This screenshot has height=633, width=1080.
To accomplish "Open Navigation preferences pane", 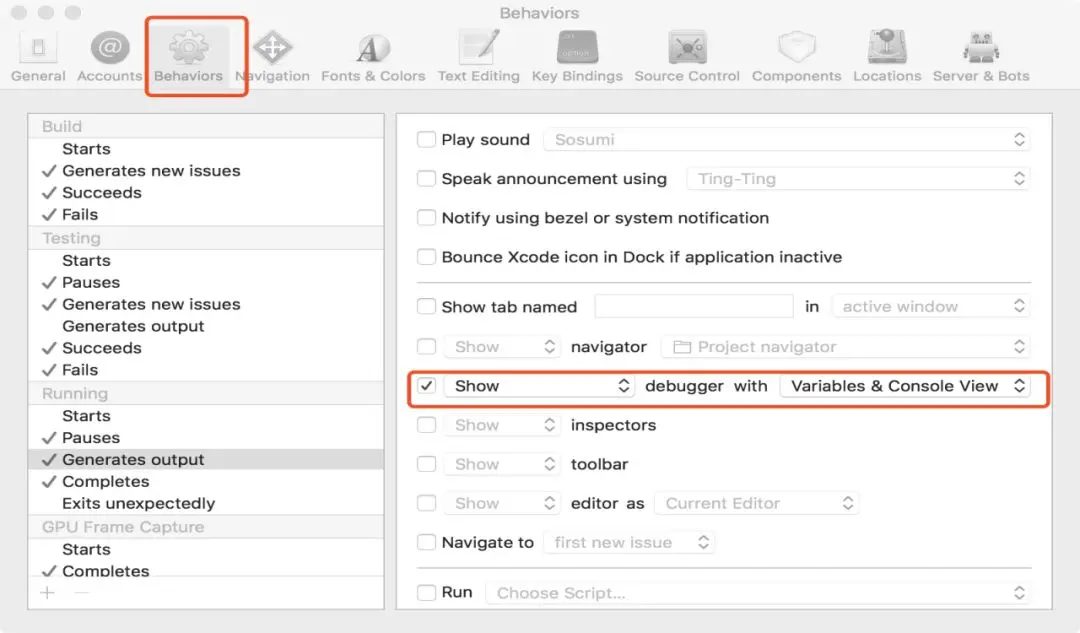I will (273, 57).
